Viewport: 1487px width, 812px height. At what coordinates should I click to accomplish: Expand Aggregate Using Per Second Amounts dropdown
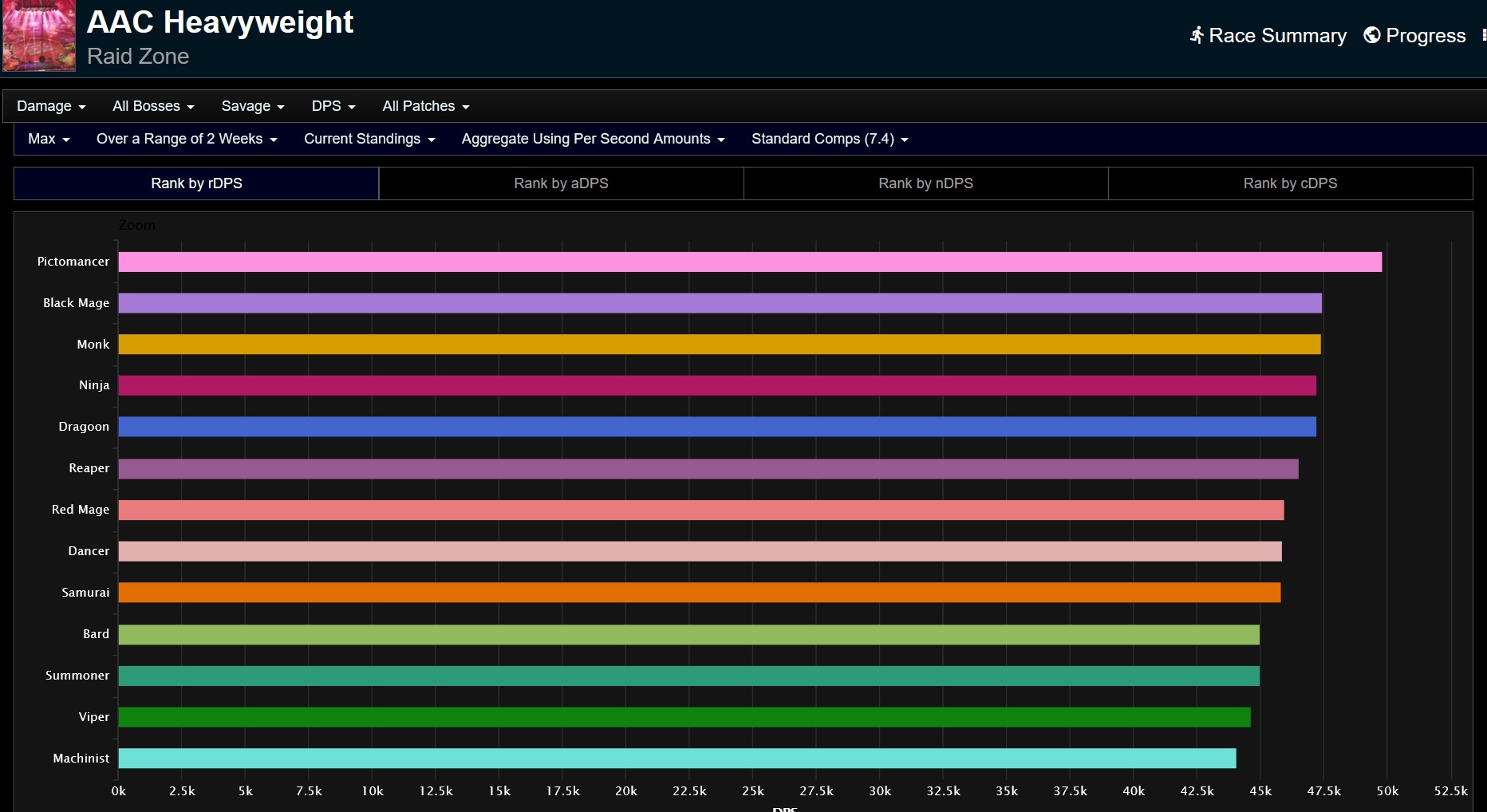[593, 139]
